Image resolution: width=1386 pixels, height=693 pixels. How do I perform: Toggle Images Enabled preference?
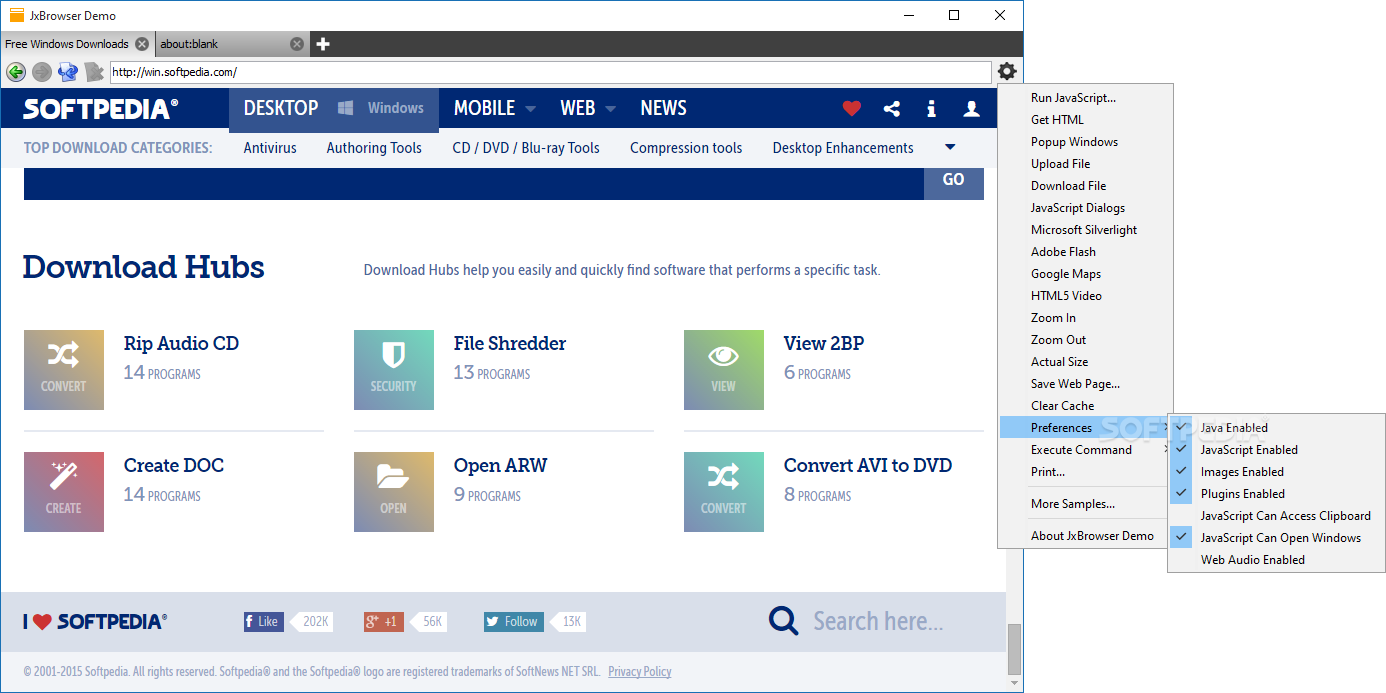[1277, 472]
